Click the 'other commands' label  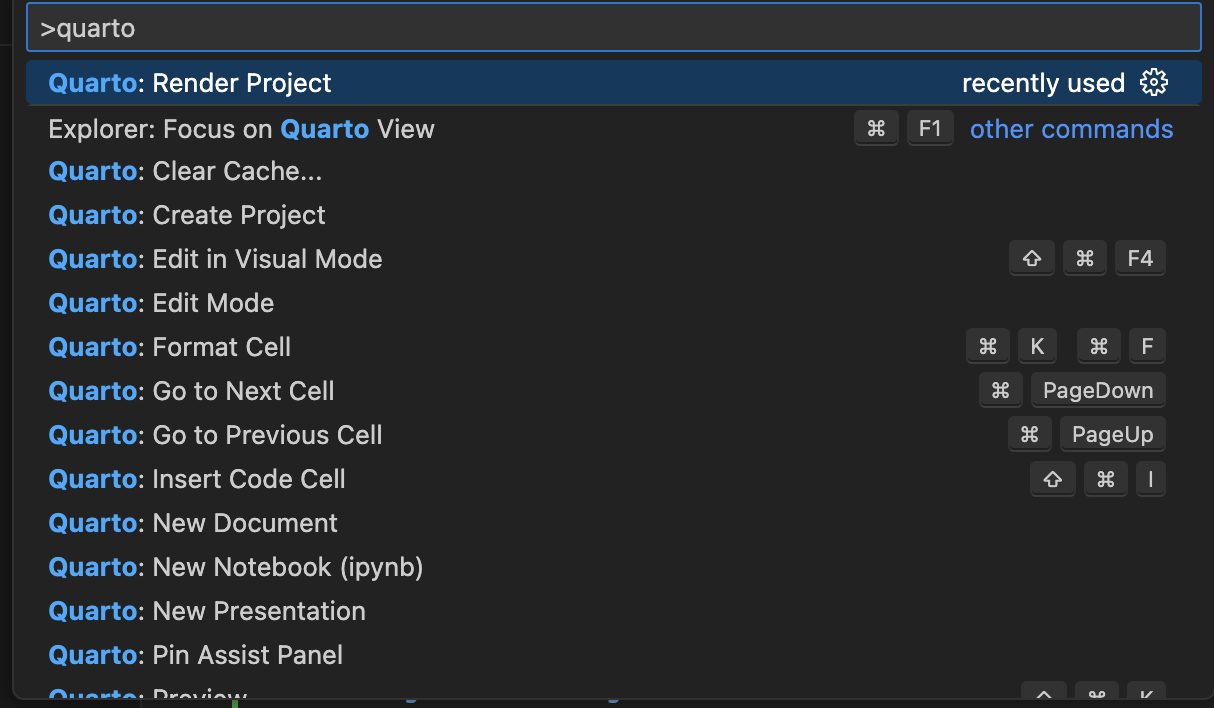click(x=1071, y=129)
